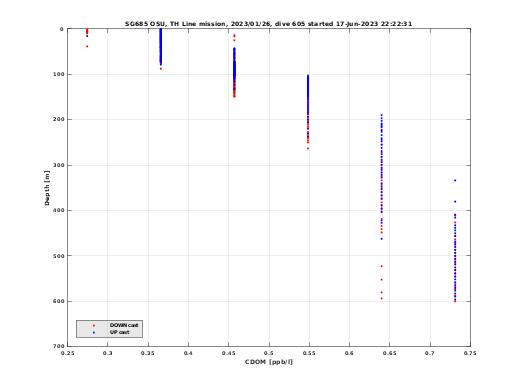
Task: Click the 0.75 tick label on x-axis
Action: click(470, 353)
